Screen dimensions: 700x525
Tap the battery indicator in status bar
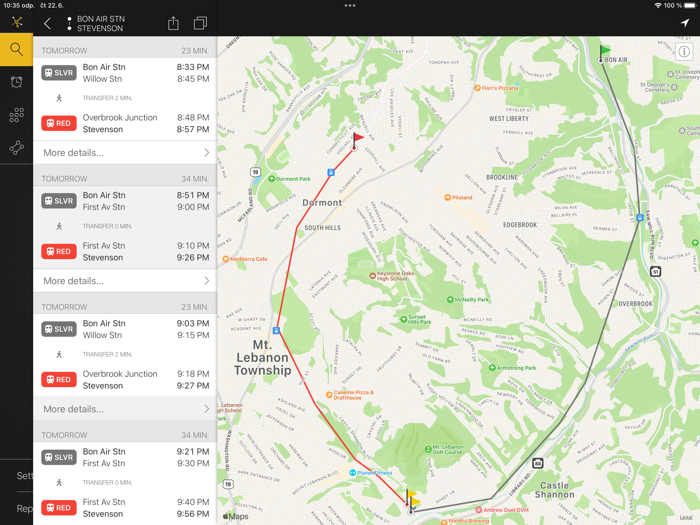click(x=690, y=5)
